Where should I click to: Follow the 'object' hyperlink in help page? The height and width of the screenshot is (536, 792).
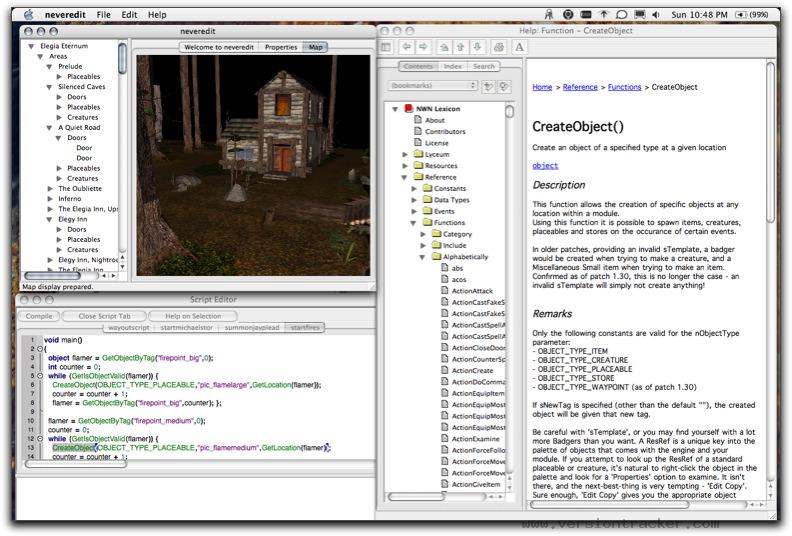[x=545, y=166]
